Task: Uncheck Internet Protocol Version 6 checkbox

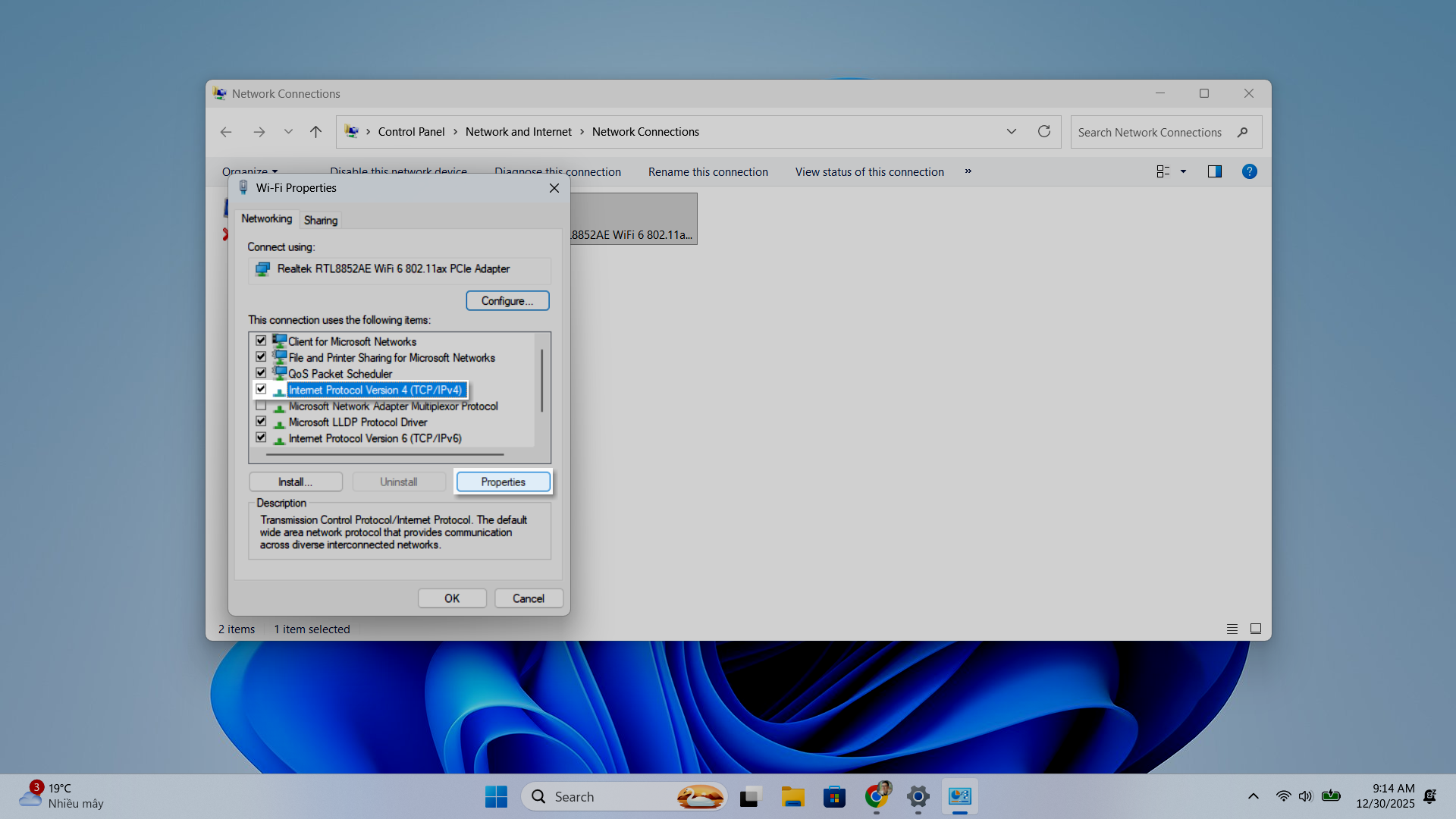Action: pos(261,438)
